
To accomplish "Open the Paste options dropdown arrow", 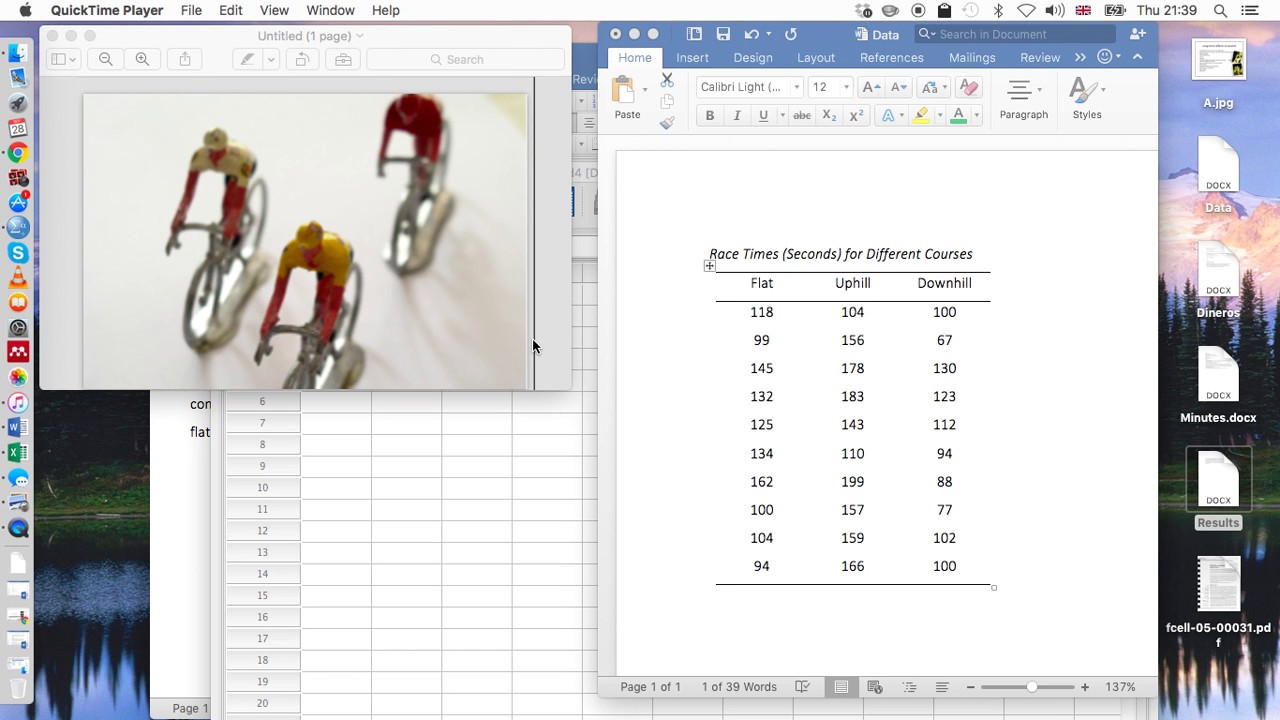I will pyautogui.click(x=645, y=90).
